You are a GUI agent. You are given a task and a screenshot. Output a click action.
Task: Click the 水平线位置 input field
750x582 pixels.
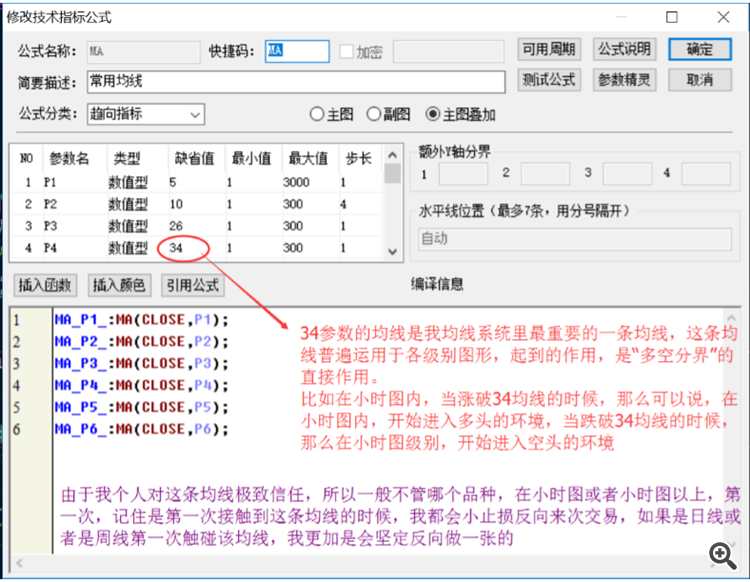575,239
